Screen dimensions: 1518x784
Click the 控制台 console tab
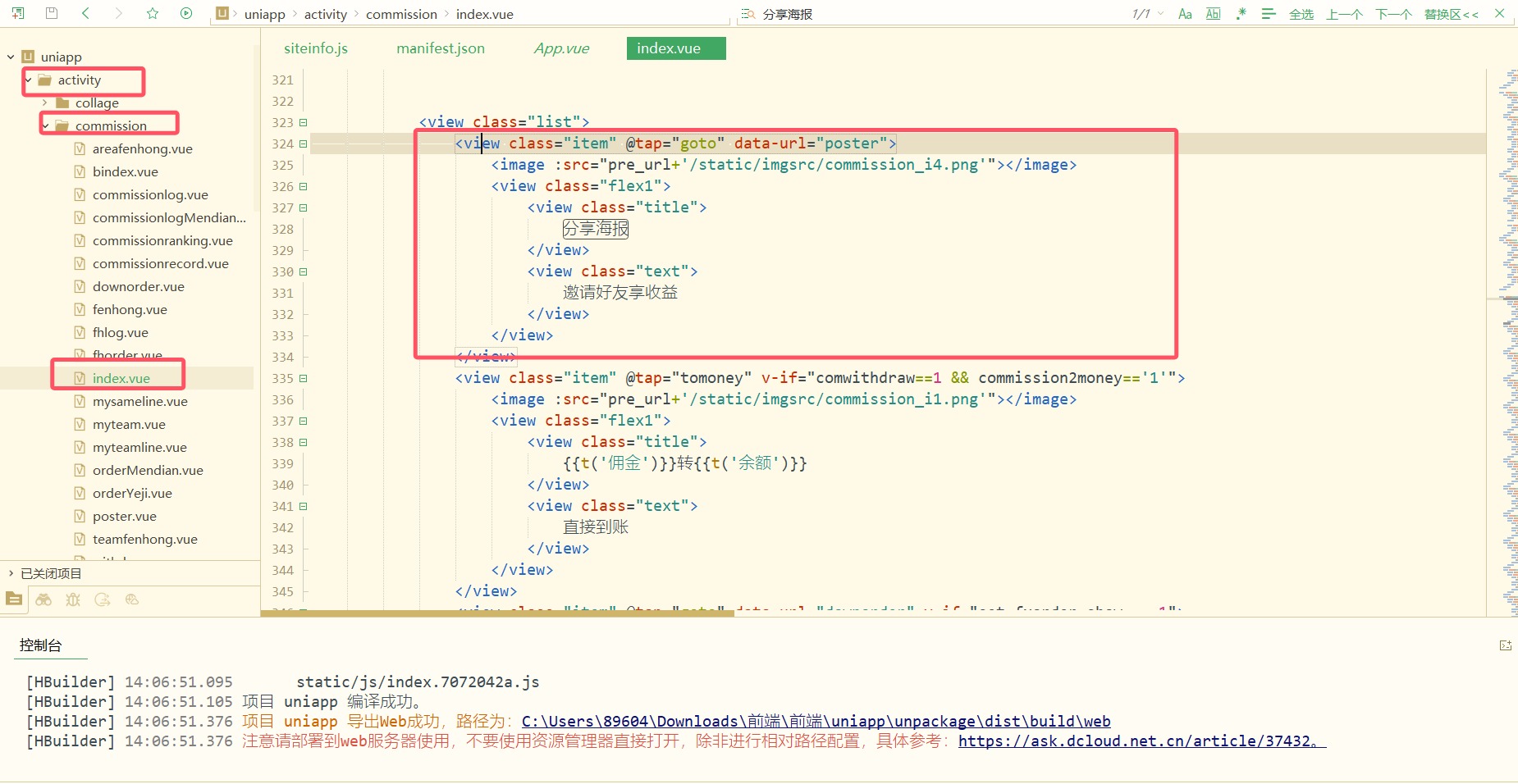40,645
